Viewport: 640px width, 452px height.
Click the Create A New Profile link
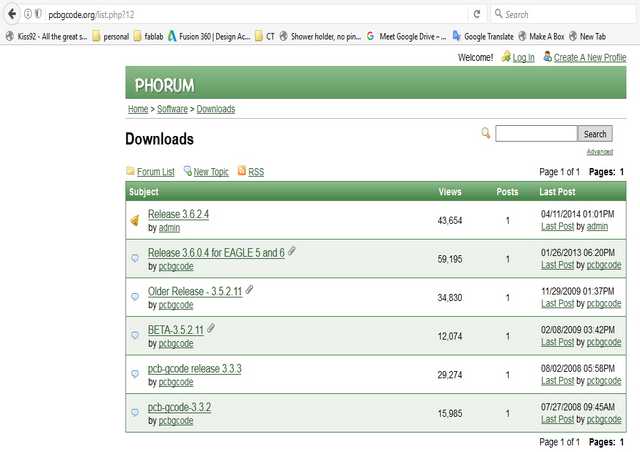tap(590, 58)
